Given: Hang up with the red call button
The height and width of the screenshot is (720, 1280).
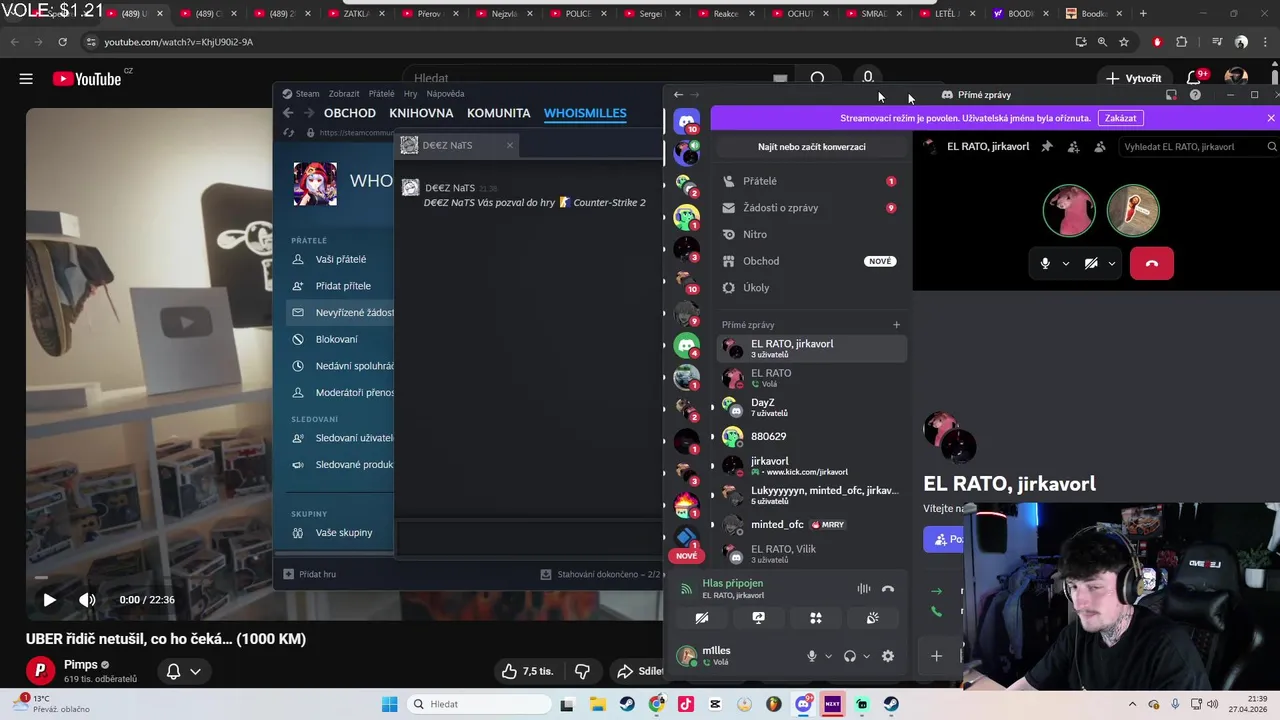Looking at the screenshot, I should click(1151, 263).
